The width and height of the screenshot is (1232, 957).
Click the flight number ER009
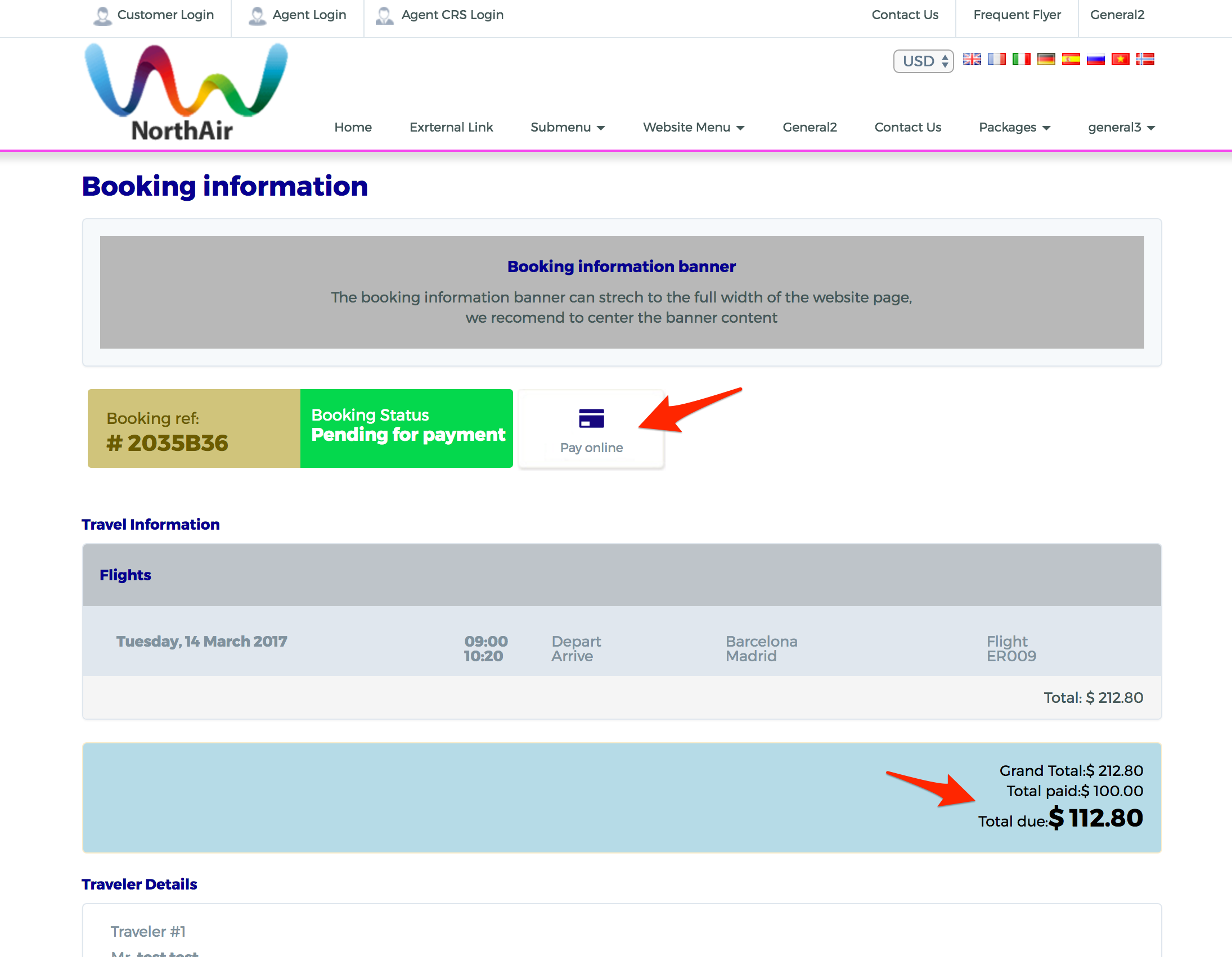[1011, 656]
